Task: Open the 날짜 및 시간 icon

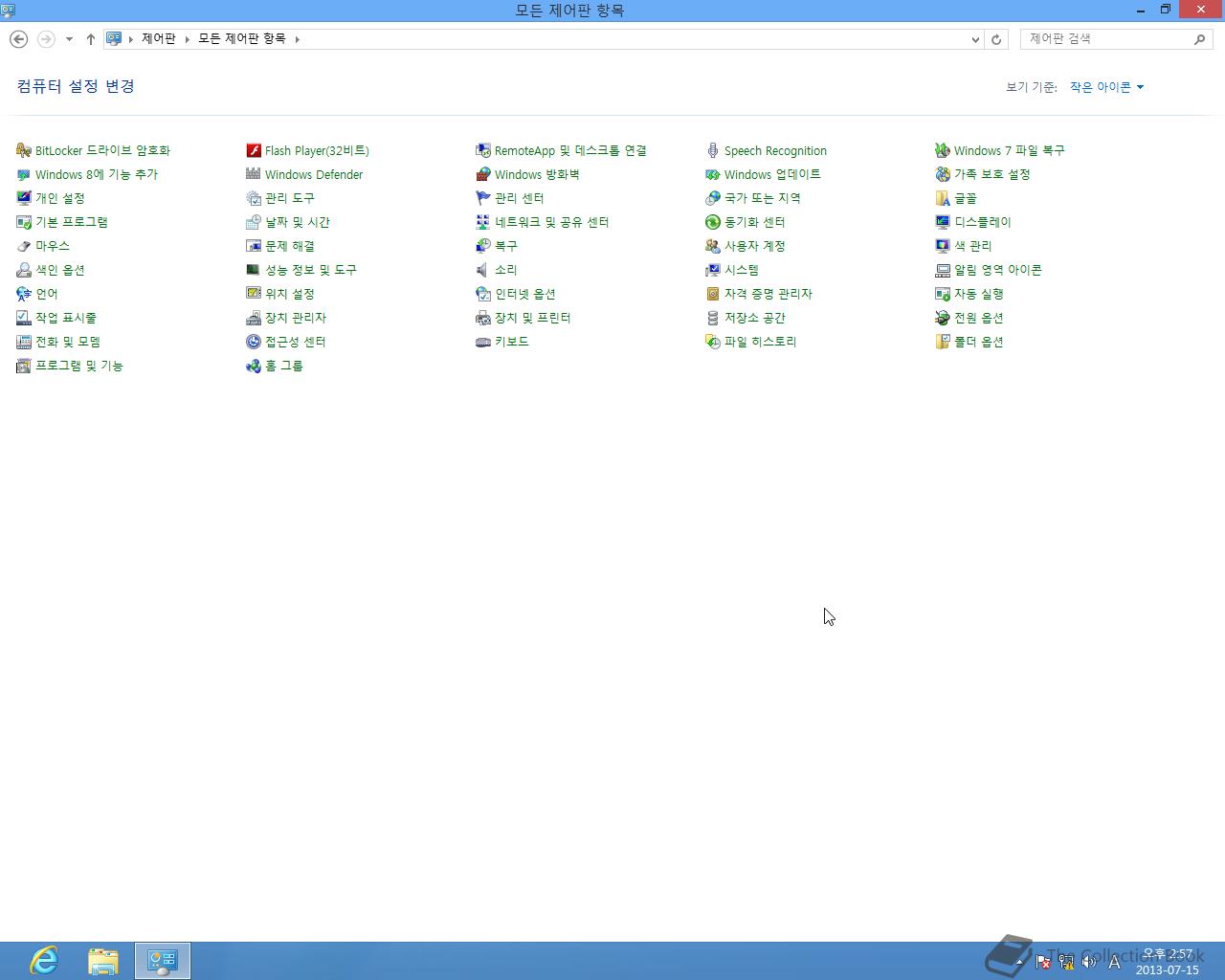Action: (254, 222)
